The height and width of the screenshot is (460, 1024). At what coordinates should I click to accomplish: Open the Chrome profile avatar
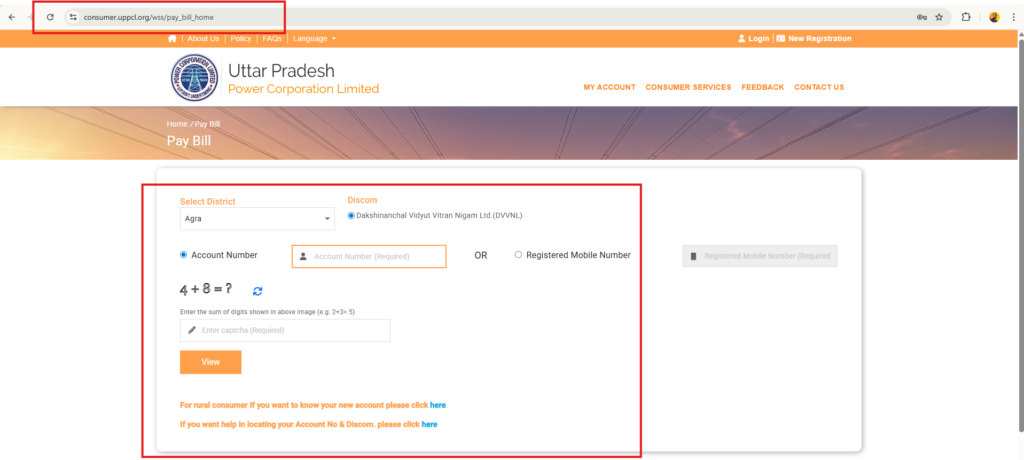click(x=994, y=18)
